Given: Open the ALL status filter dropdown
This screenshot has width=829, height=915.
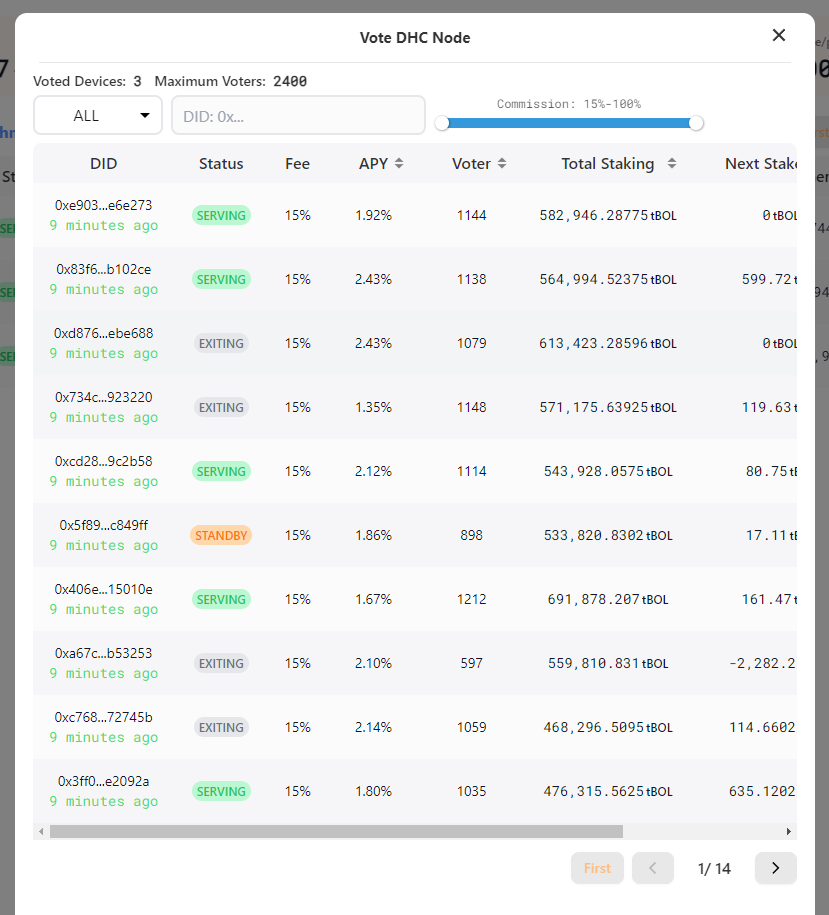Looking at the screenshot, I should click(98, 115).
